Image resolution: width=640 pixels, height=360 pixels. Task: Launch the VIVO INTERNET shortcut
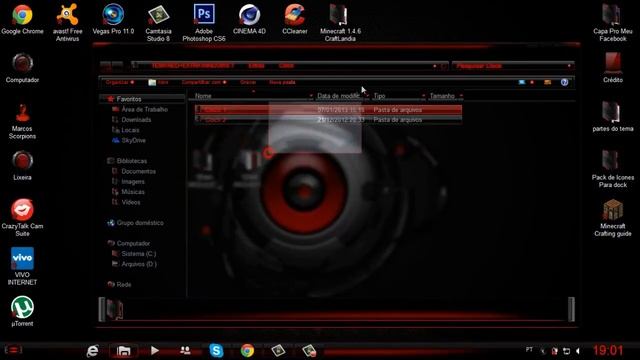(x=22, y=266)
